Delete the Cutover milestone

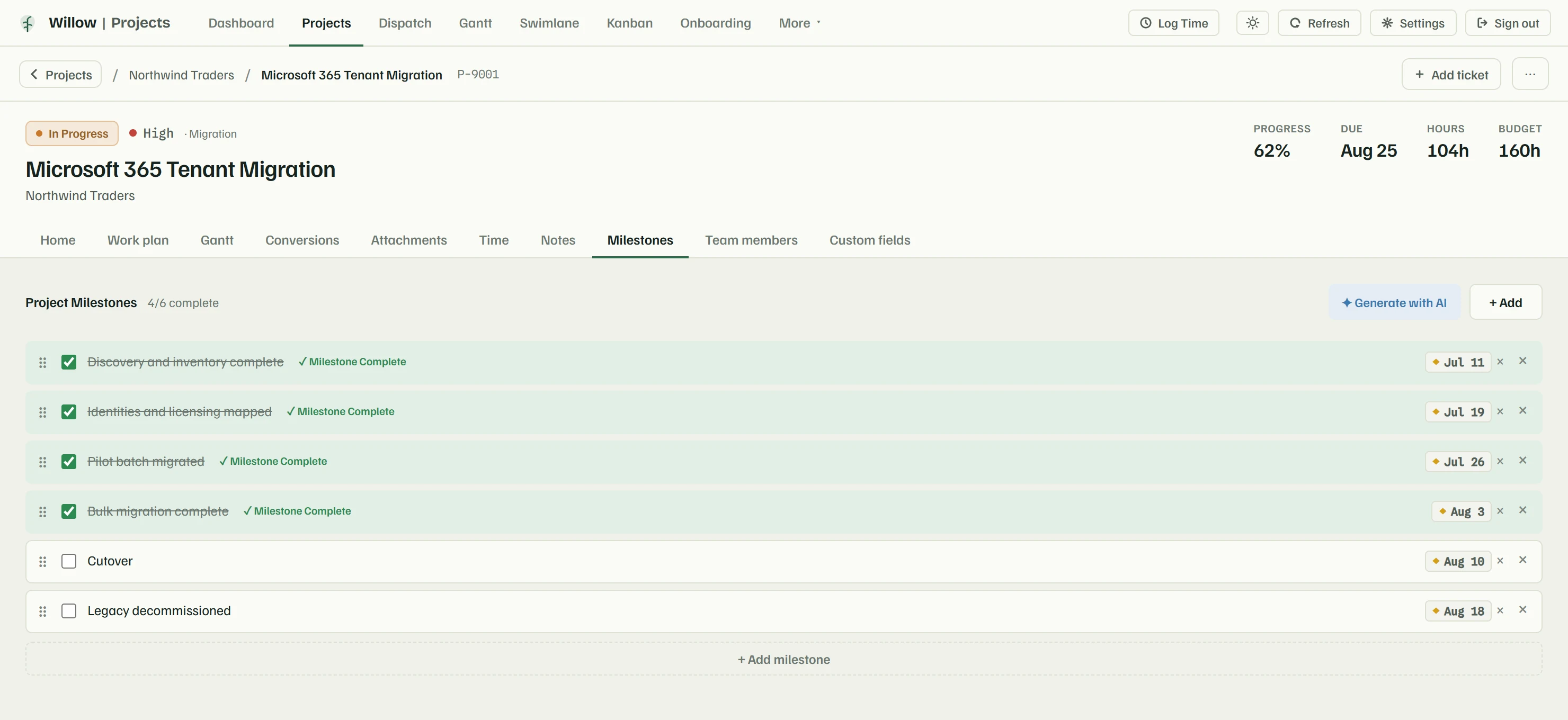pos(1522,560)
